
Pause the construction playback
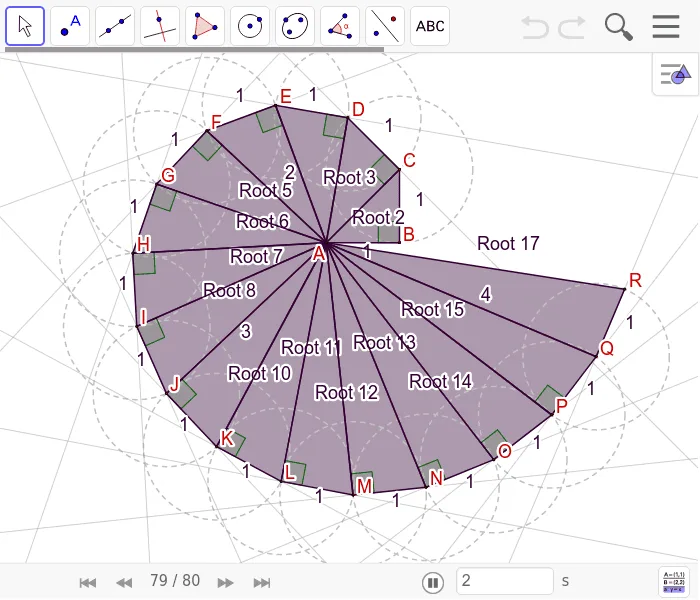pos(433,583)
